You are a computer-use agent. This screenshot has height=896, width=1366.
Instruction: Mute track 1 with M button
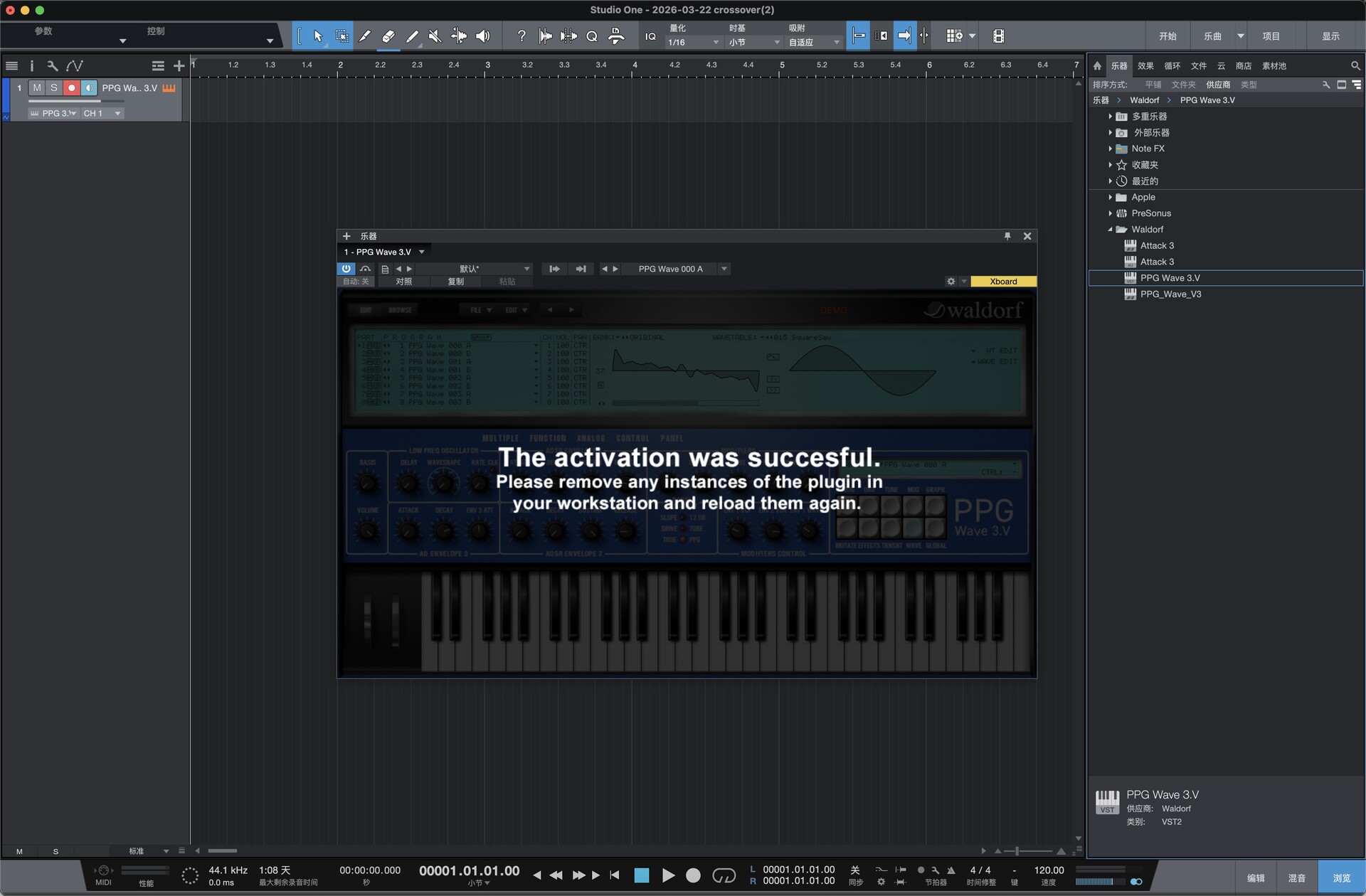37,87
